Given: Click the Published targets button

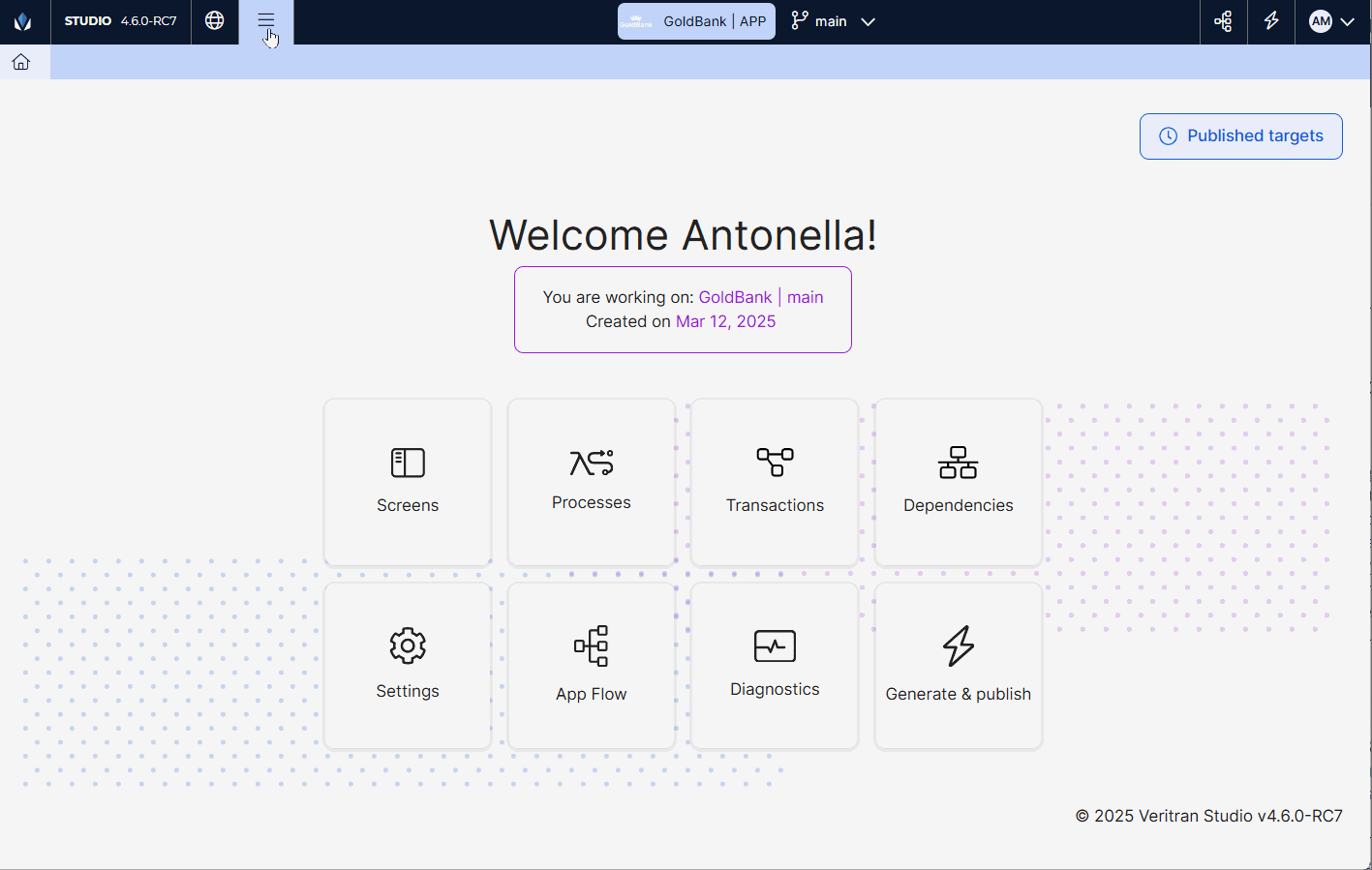Looking at the screenshot, I should click(x=1240, y=136).
